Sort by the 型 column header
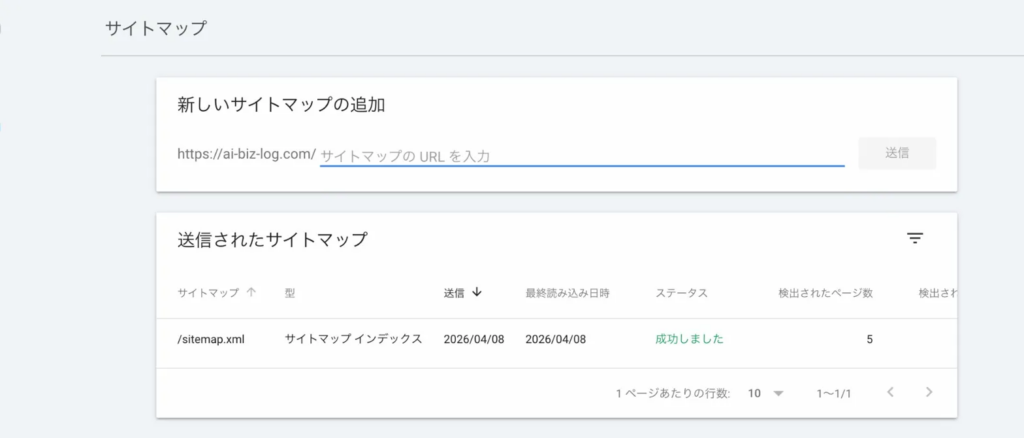This screenshot has height=438, width=1024. point(290,293)
